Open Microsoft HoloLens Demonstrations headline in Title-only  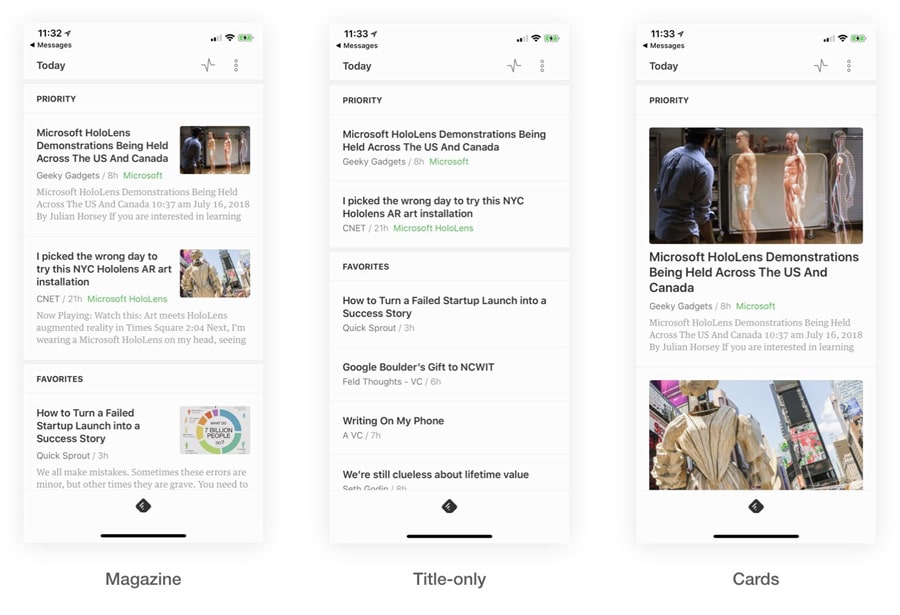pyautogui.click(x=444, y=141)
